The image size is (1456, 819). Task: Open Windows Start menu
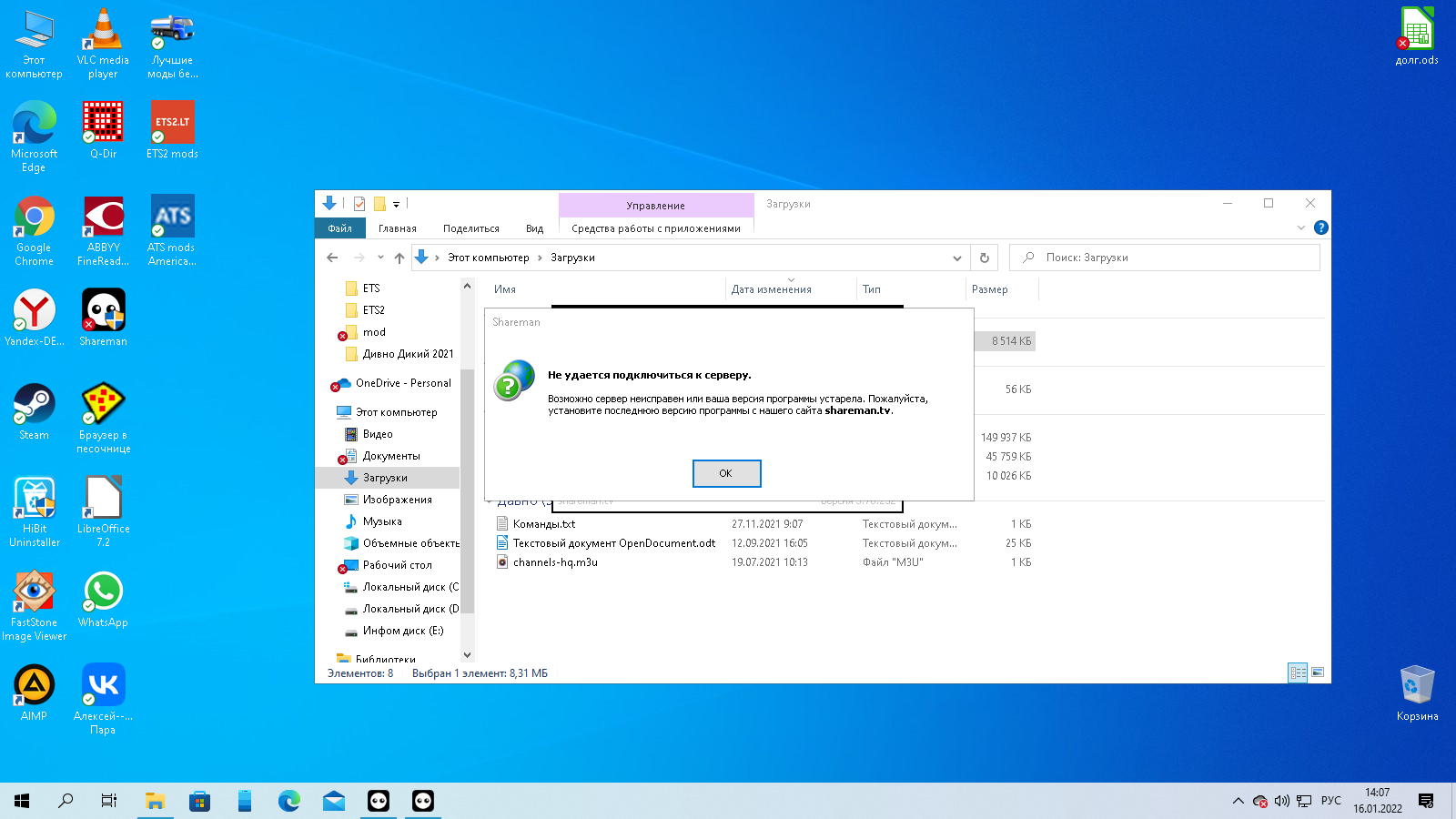click(x=22, y=801)
